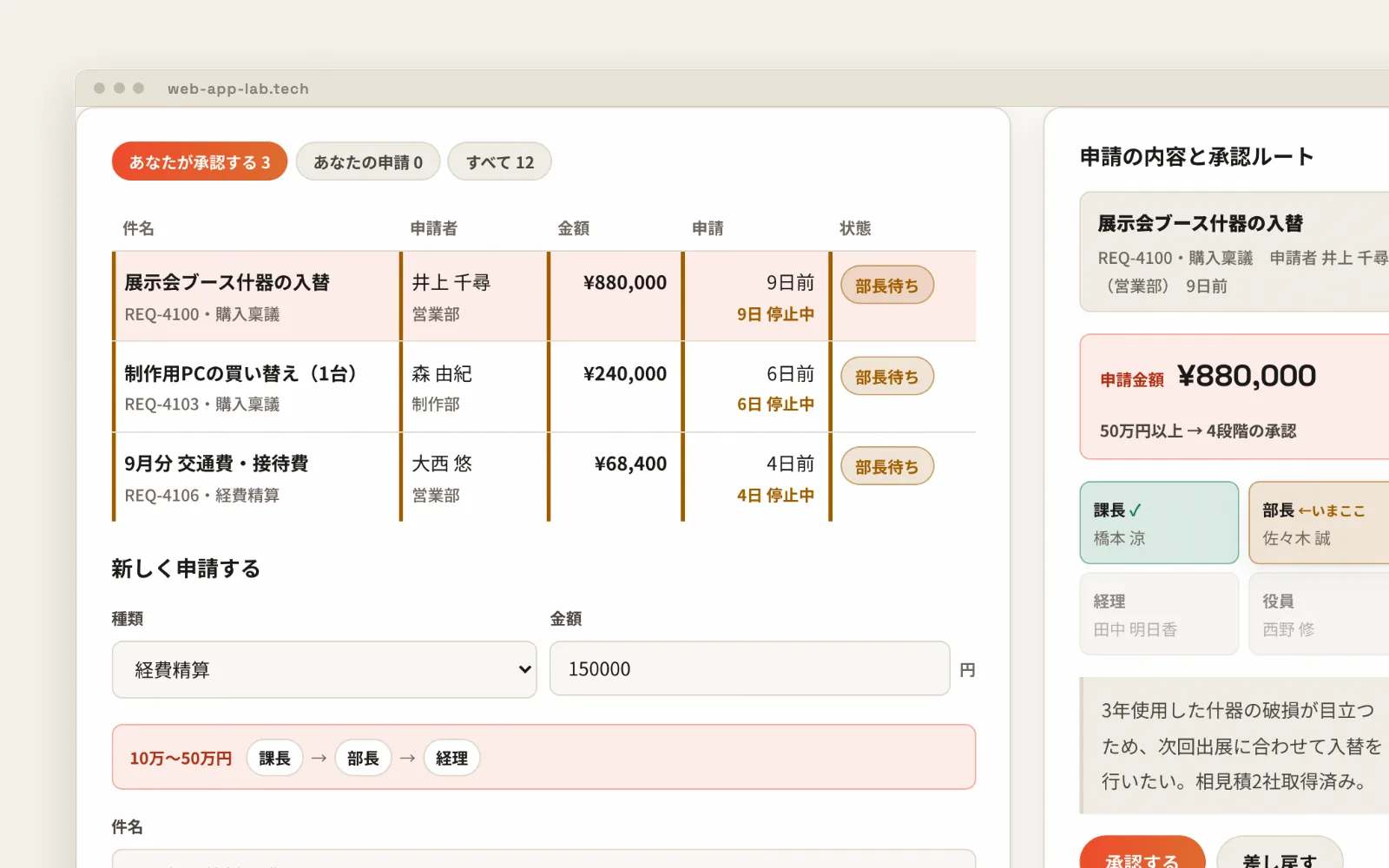This screenshot has height=868, width=1389.
Task: Click the 件名 column header
Action: click(x=138, y=227)
